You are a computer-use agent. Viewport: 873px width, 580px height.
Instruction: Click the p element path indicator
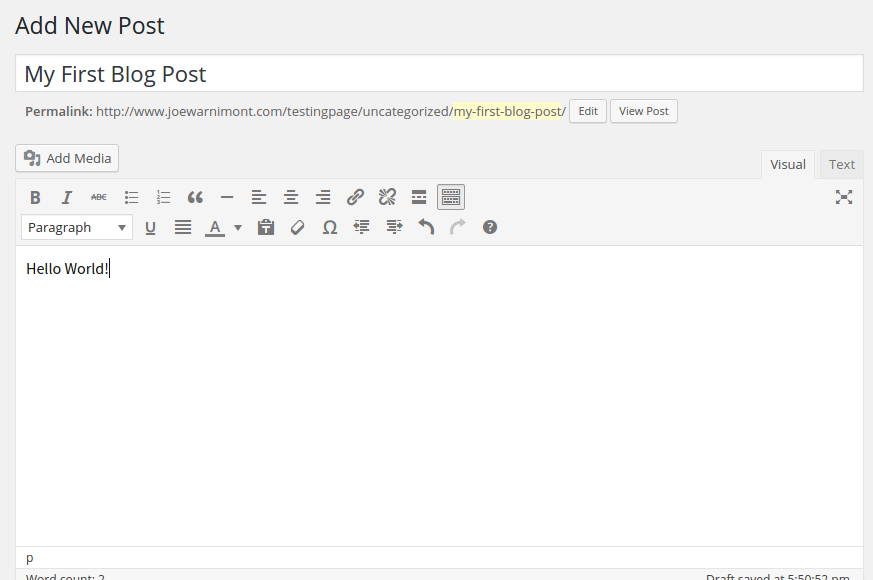coord(30,558)
